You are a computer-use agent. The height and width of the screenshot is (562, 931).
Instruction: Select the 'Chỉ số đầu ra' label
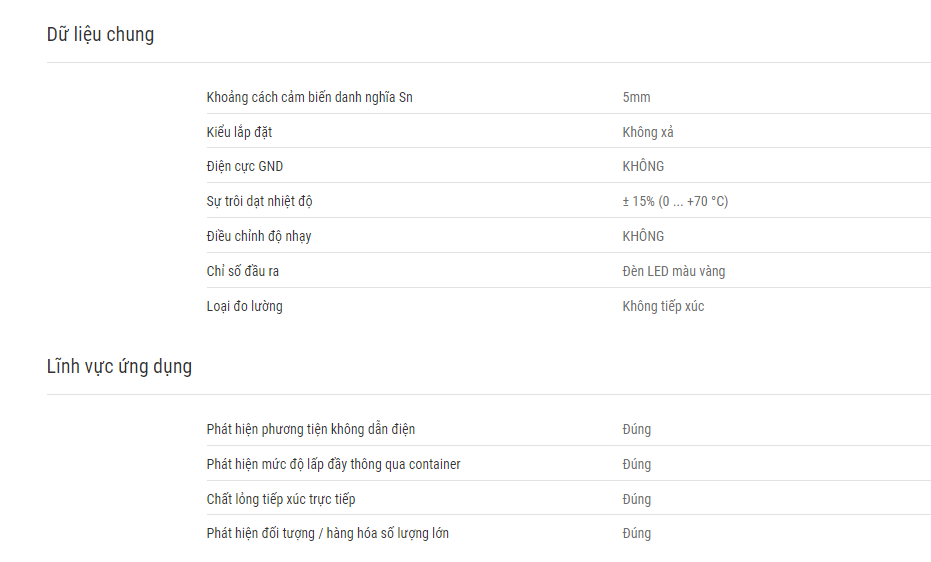(243, 271)
